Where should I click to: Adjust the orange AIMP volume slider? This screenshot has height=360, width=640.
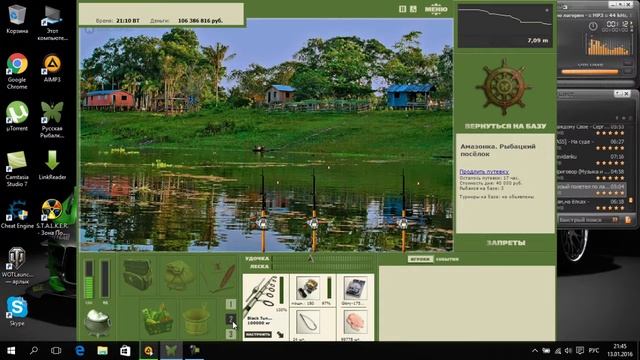[590, 72]
